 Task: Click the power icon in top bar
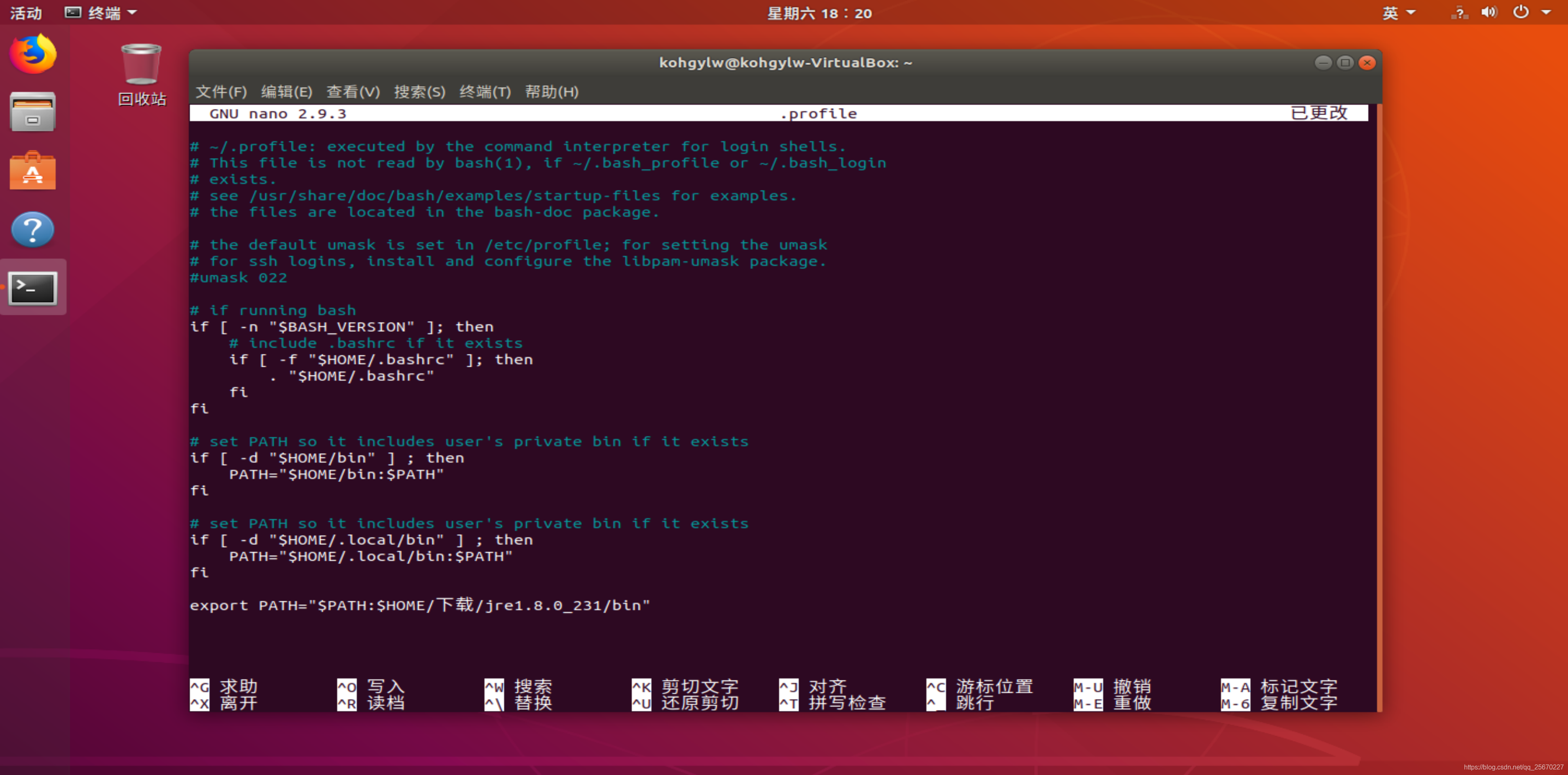pos(1521,13)
